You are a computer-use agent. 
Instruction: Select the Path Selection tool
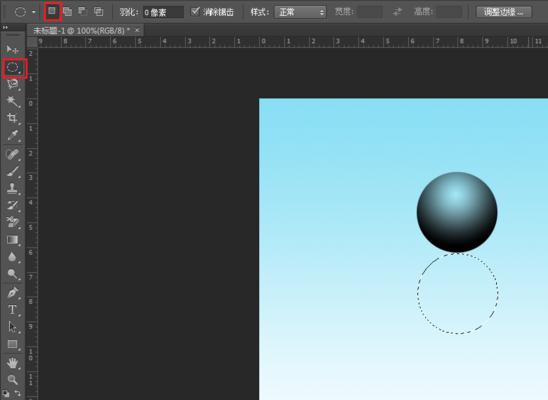click(13, 327)
